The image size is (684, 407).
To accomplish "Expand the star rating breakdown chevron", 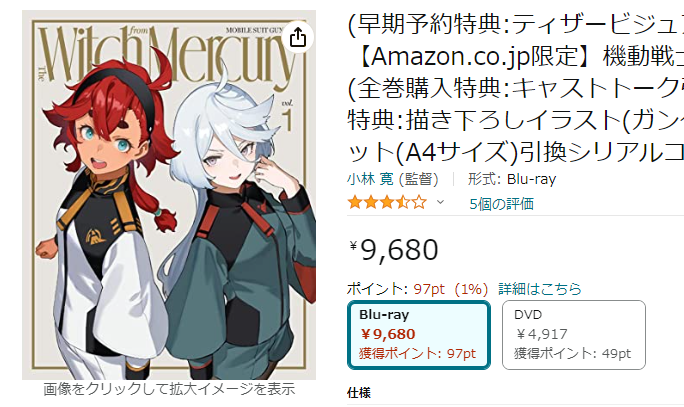I will pos(441,202).
